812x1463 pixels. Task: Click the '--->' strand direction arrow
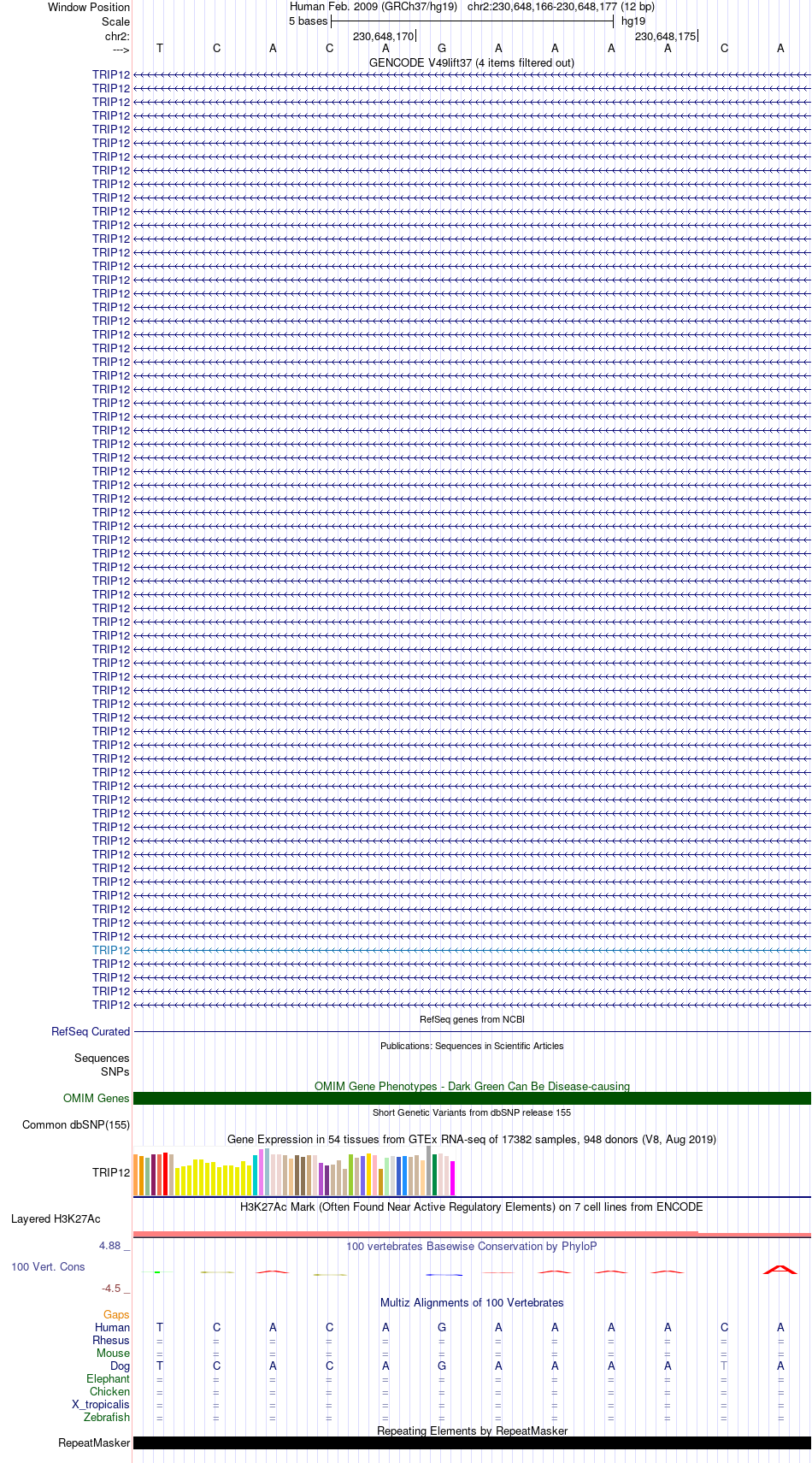tap(121, 50)
